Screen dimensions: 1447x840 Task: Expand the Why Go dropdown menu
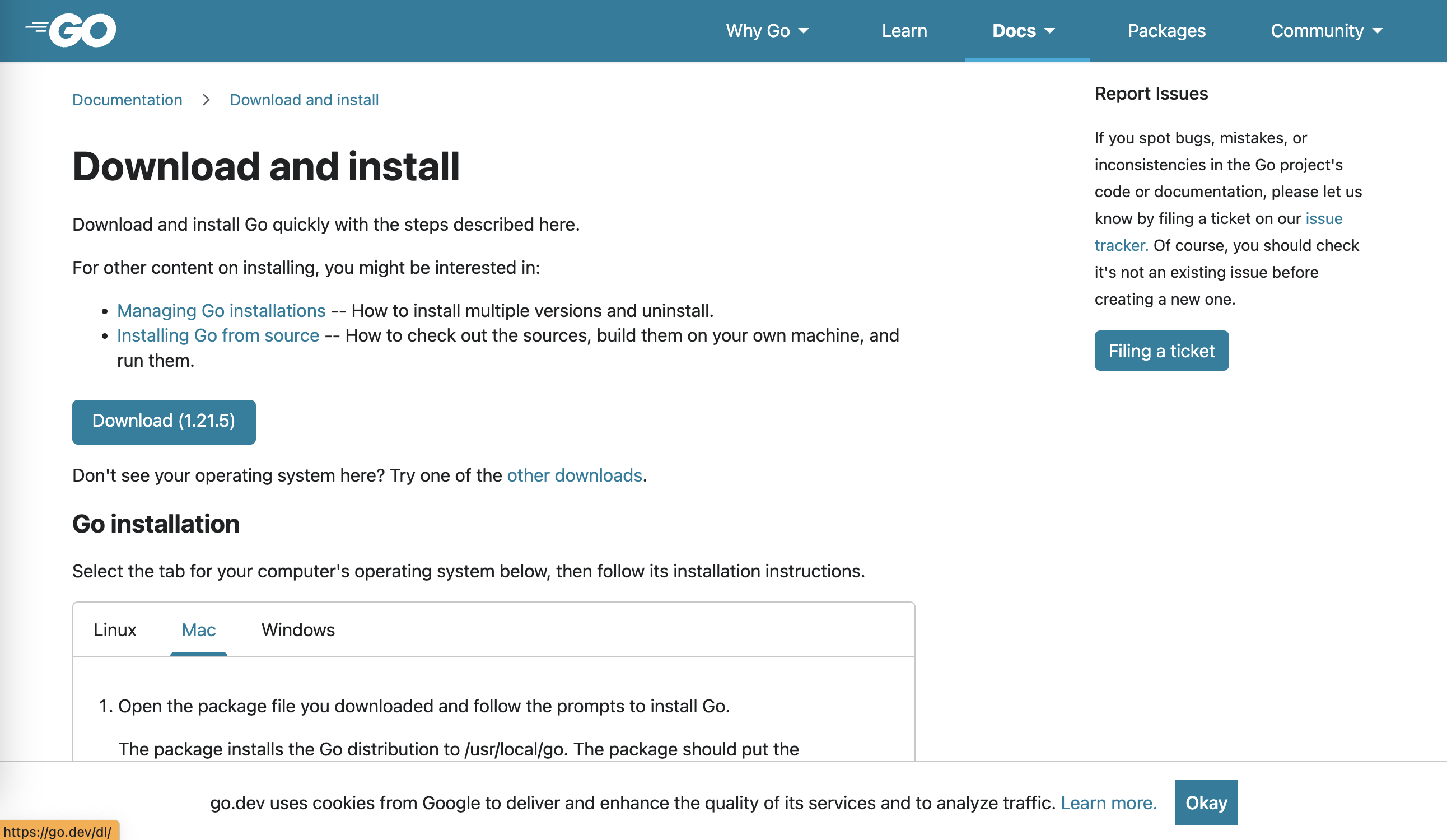pyautogui.click(x=767, y=30)
